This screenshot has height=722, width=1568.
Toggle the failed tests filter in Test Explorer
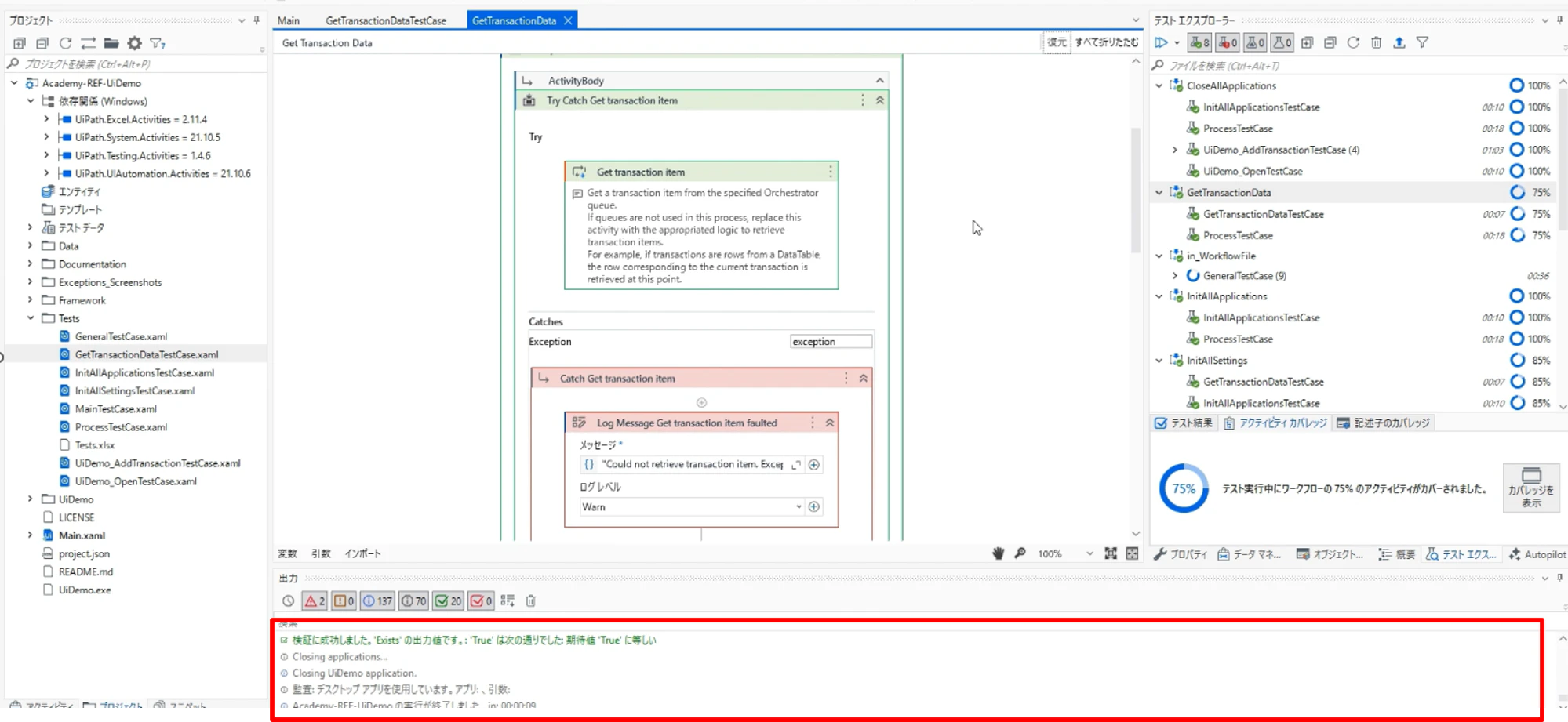(1228, 42)
